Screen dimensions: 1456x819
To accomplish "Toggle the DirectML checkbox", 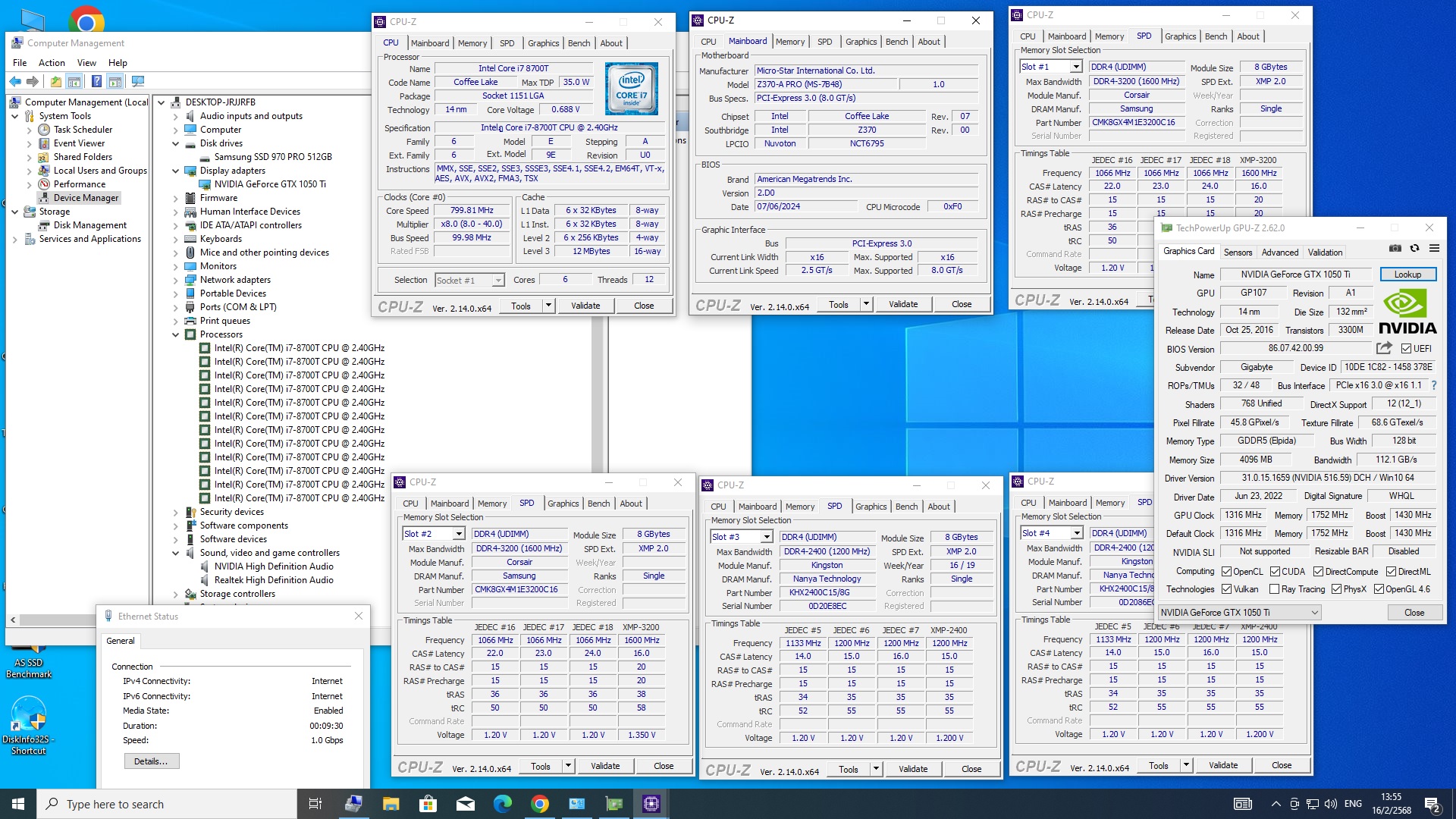I will pos(1391,572).
